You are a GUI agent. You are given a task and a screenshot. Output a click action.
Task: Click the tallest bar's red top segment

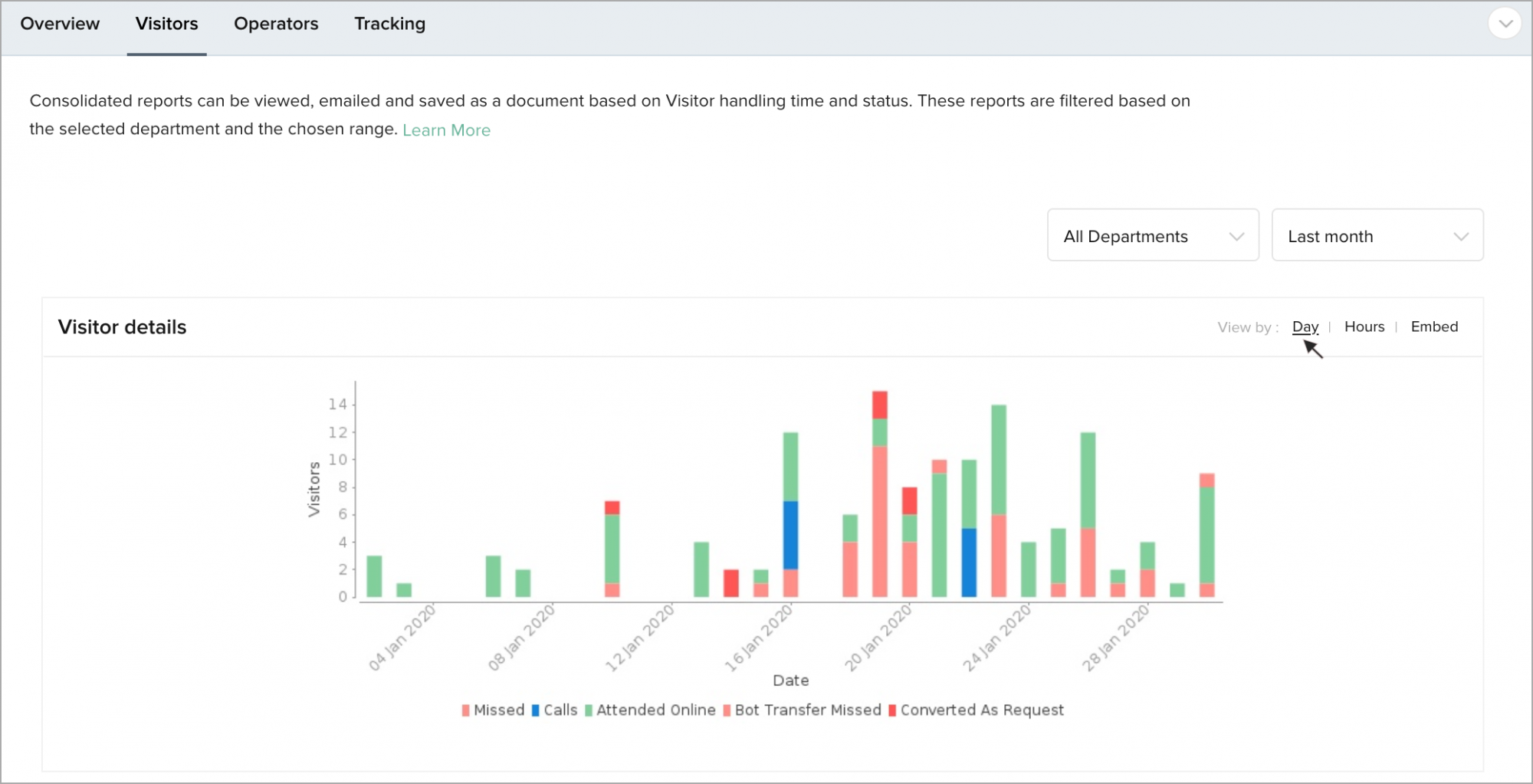point(879,405)
